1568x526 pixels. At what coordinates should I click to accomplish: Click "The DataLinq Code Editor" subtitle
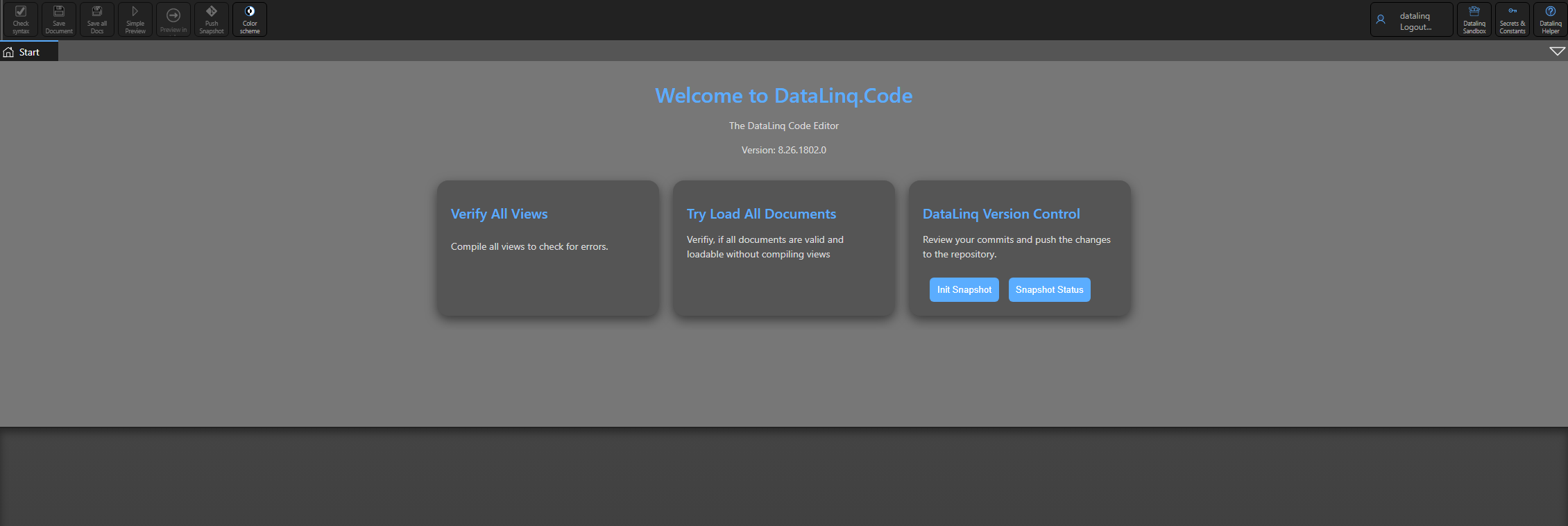coord(784,126)
